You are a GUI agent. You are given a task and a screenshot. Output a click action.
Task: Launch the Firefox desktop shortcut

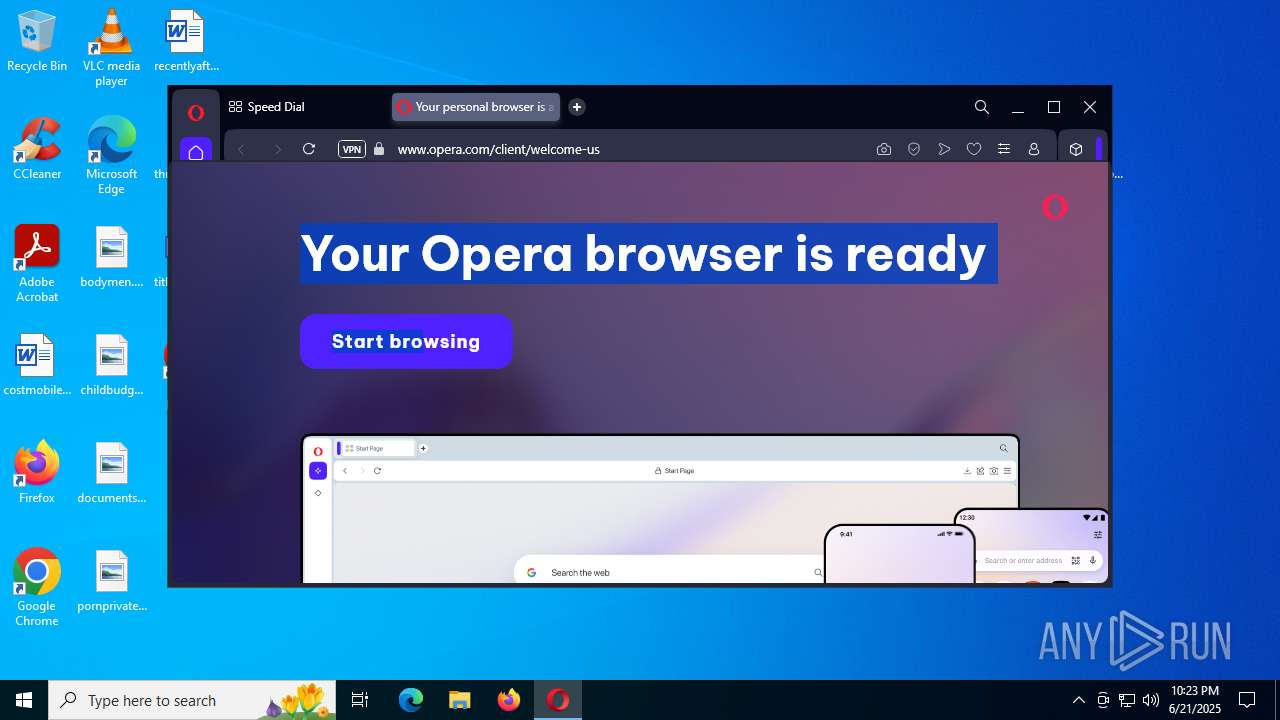click(x=37, y=473)
